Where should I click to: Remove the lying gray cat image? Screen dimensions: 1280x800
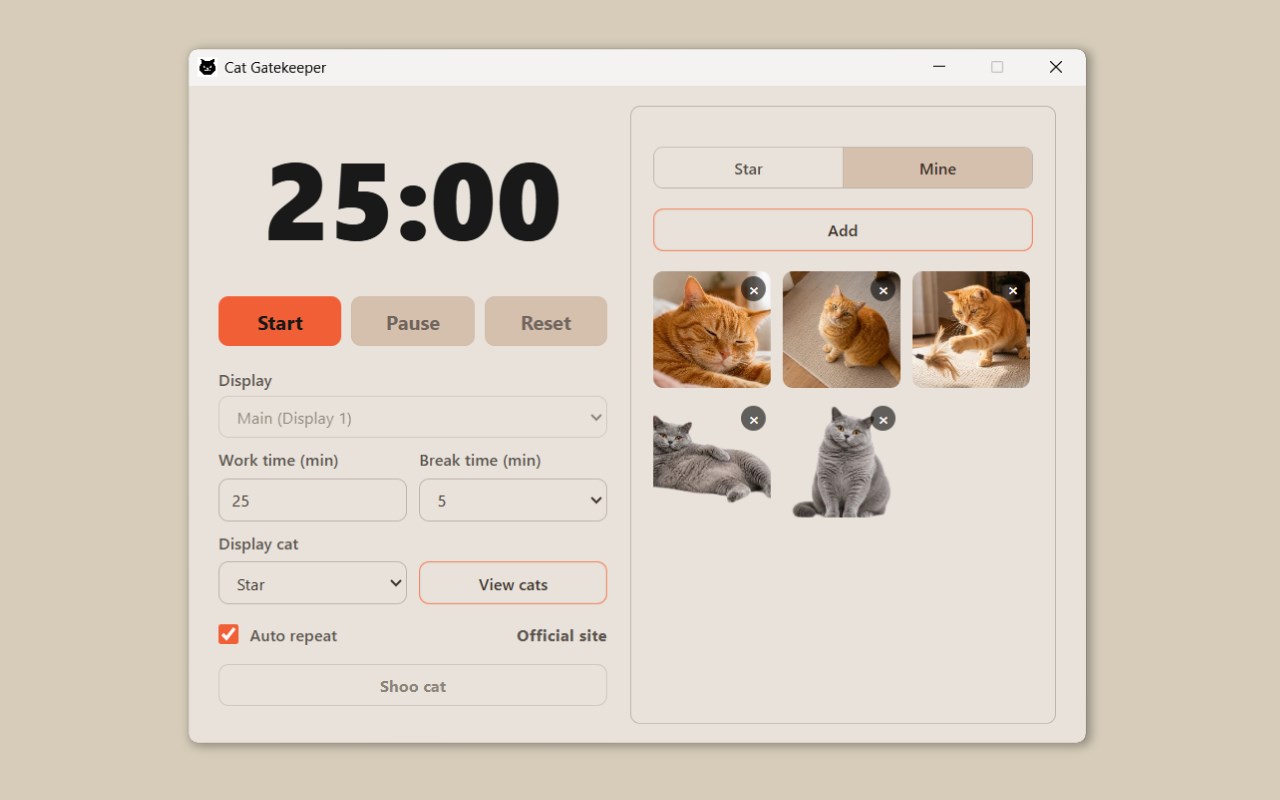754,419
